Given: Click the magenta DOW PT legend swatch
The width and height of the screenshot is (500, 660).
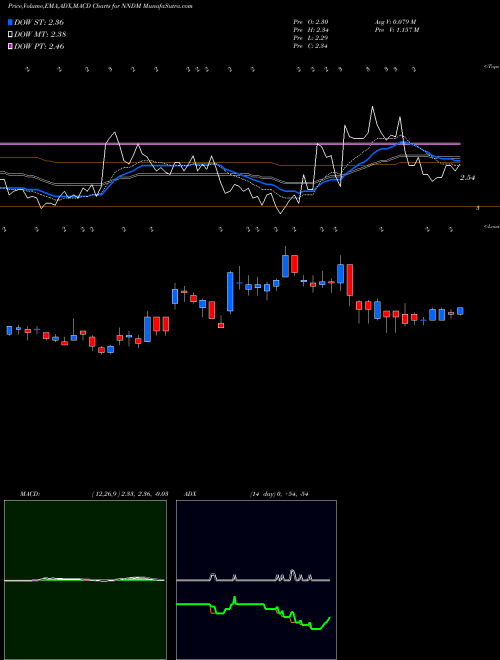Looking at the screenshot, I should 11,46.
